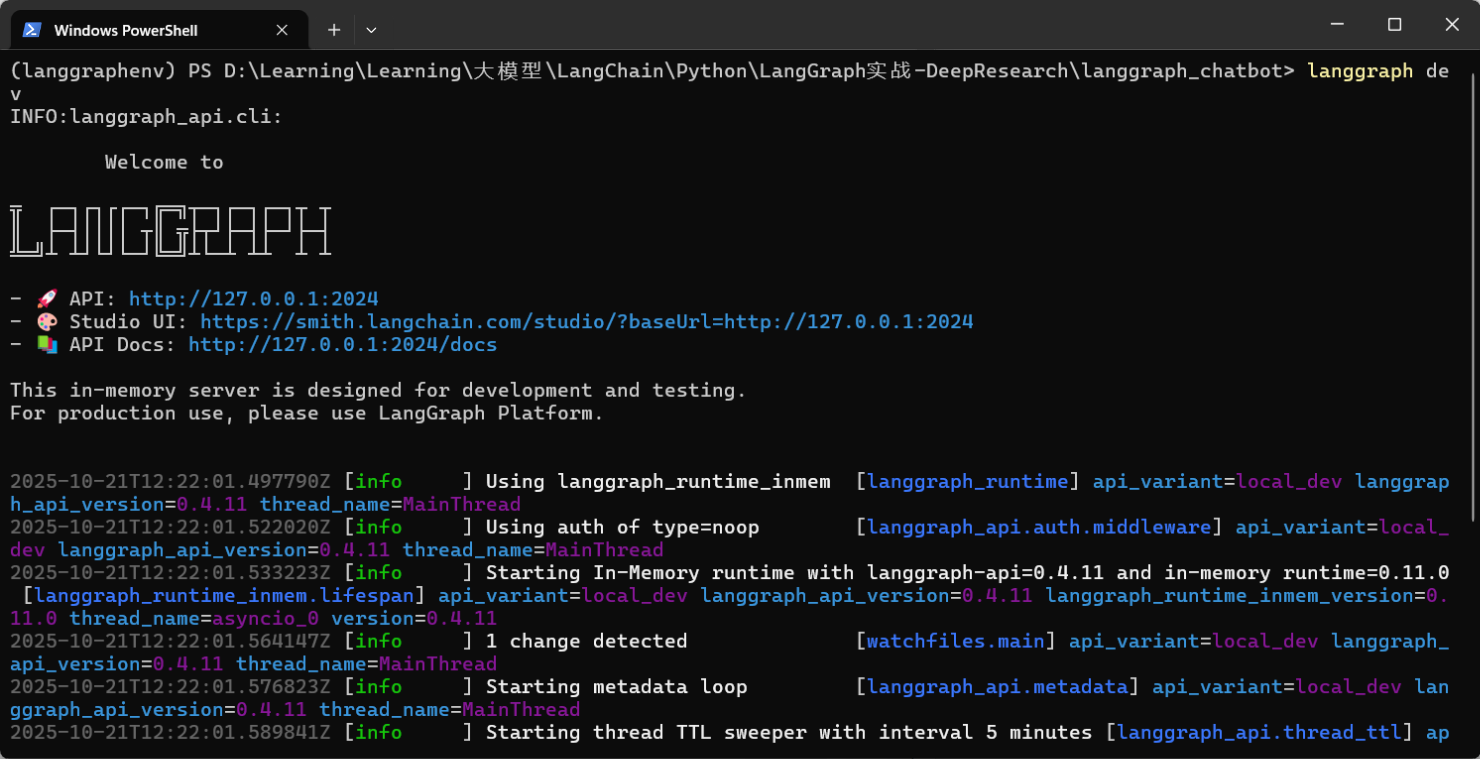Click the watchfiles.main log tag

(953, 641)
